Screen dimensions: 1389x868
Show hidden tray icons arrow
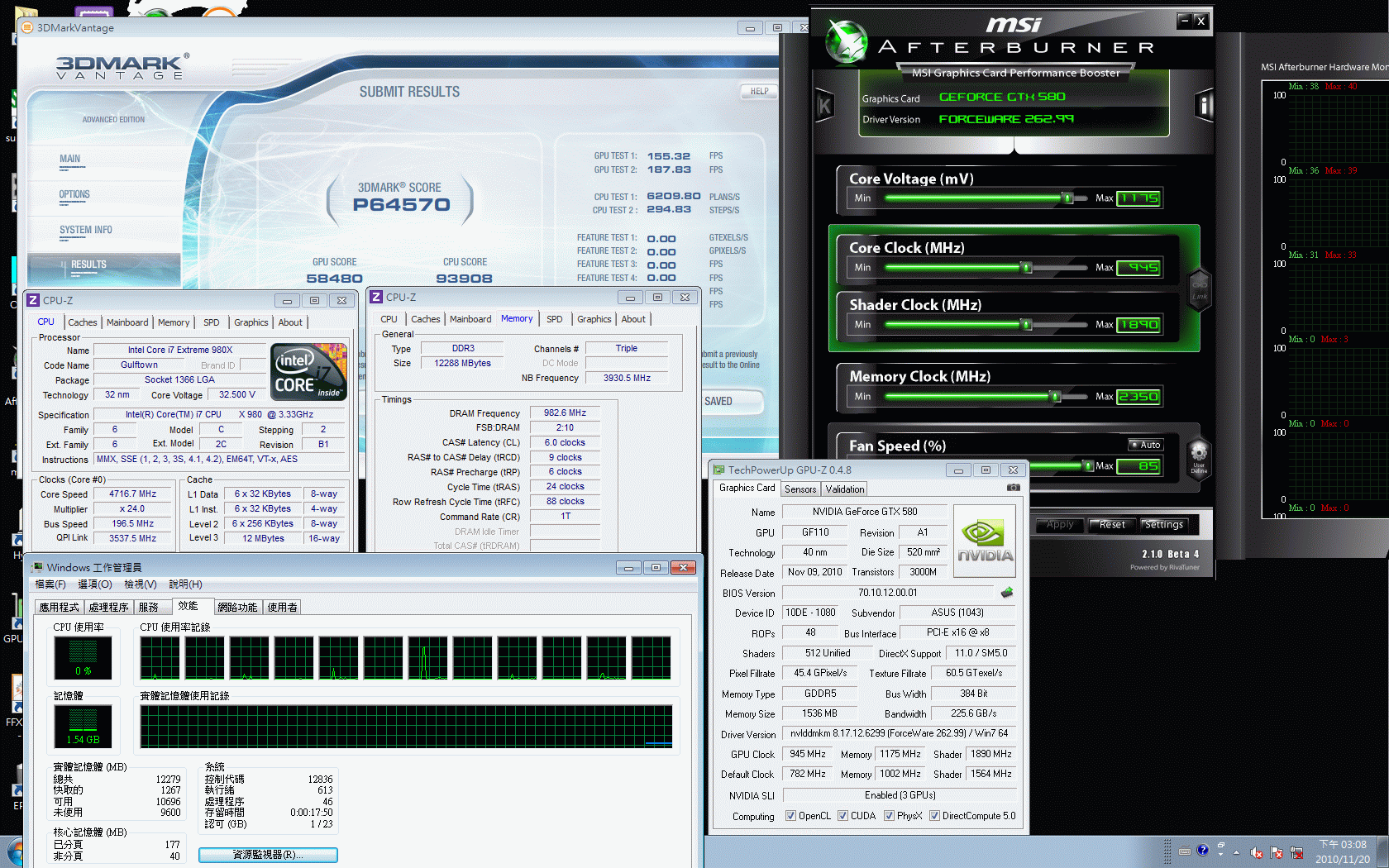[x=1236, y=852]
